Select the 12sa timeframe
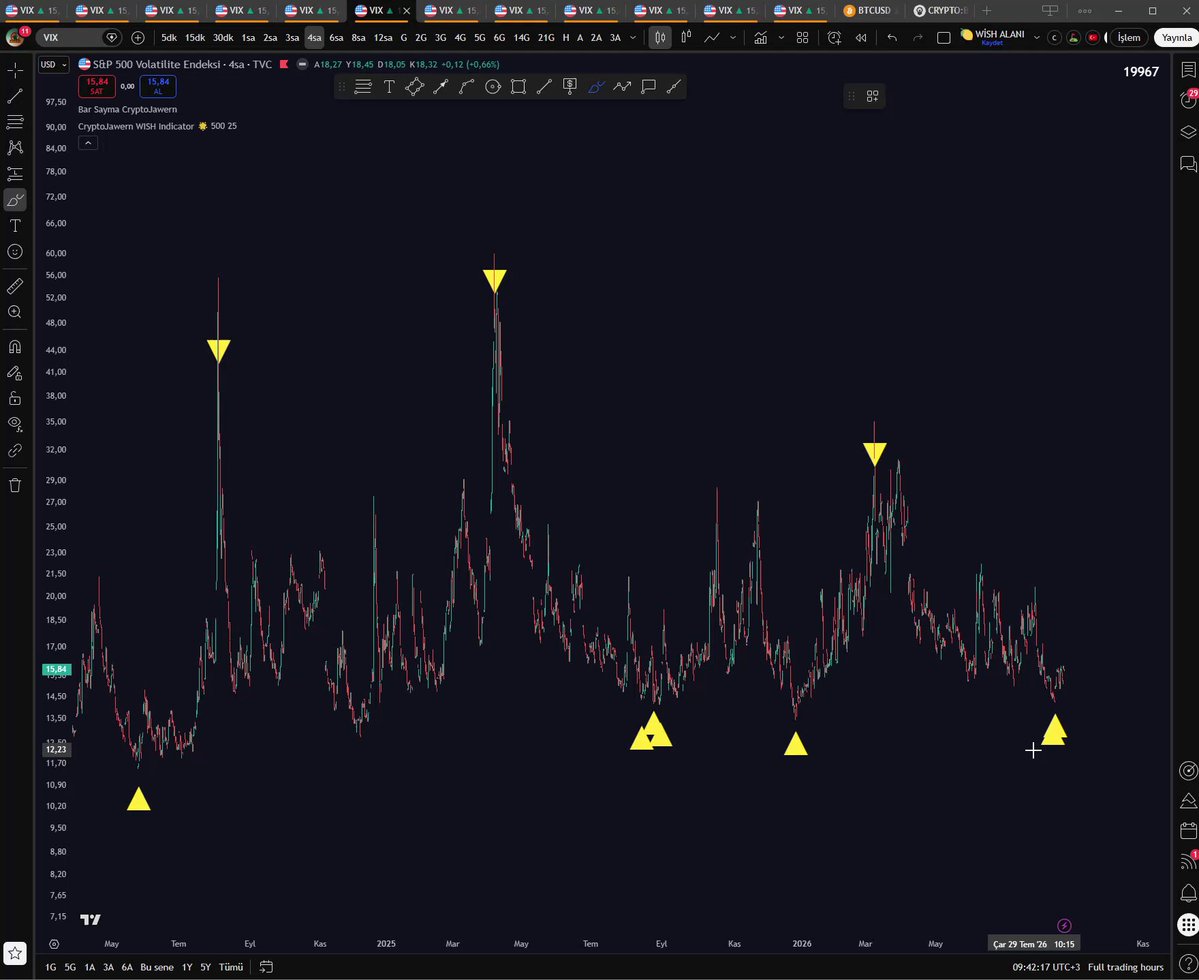This screenshot has width=1199, height=980. pos(382,37)
